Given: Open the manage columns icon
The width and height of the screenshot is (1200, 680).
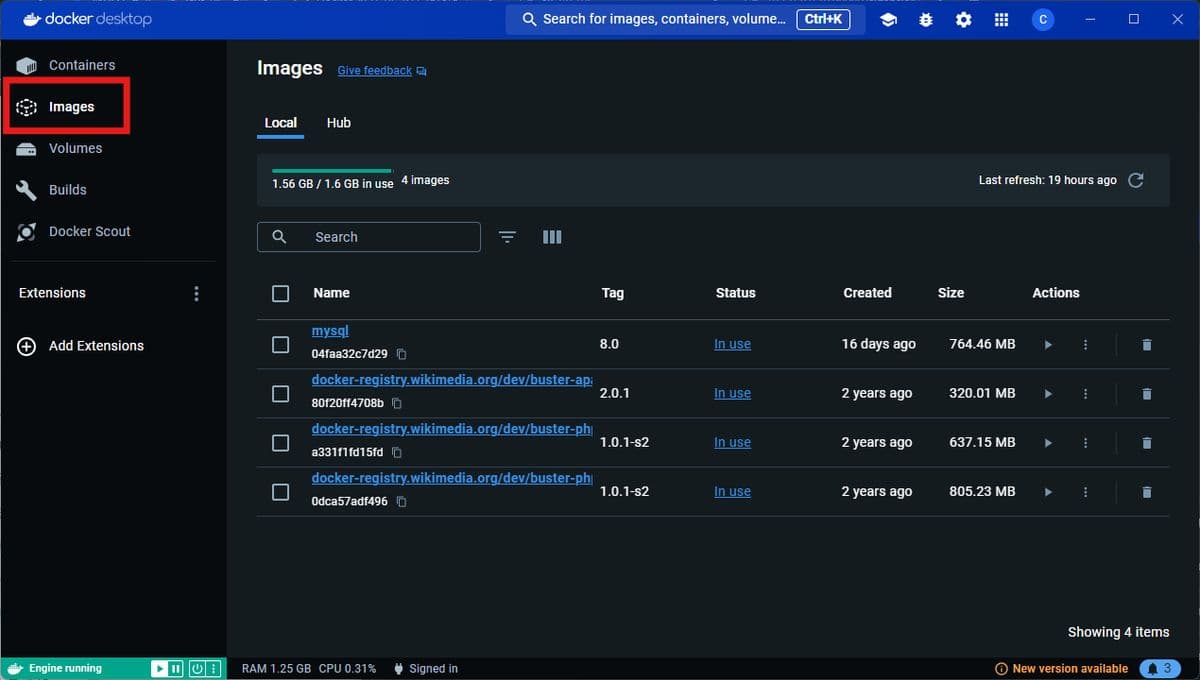Looking at the screenshot, I should pos(552,237).
